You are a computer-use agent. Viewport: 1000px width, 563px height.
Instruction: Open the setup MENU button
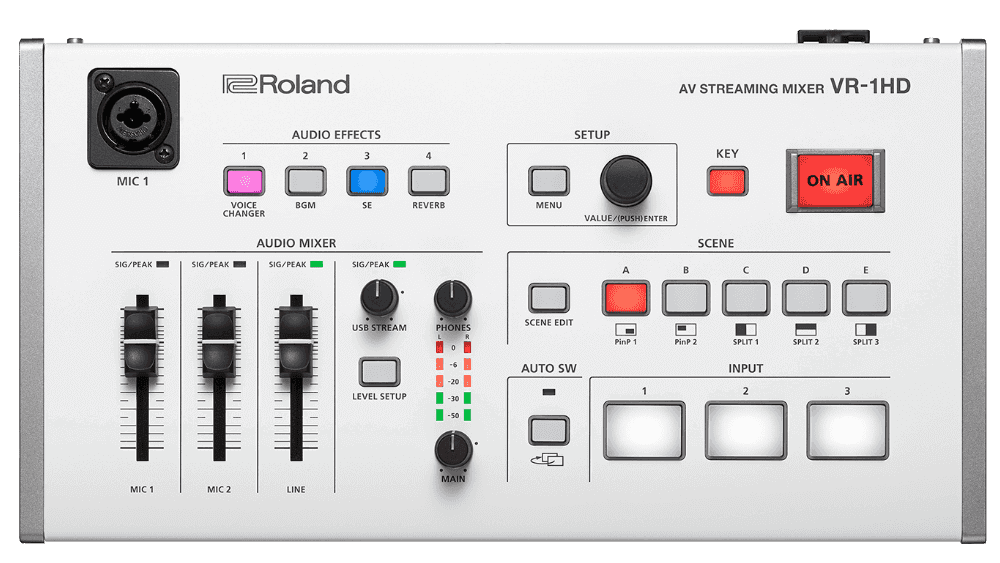pos(548,181)
